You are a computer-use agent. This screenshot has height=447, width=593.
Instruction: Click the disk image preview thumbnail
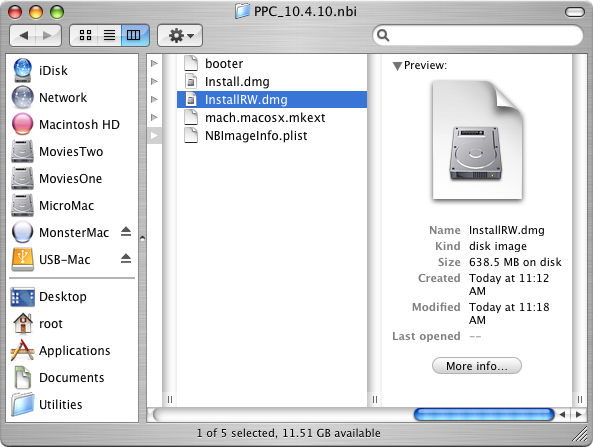(x=477, y=140)
